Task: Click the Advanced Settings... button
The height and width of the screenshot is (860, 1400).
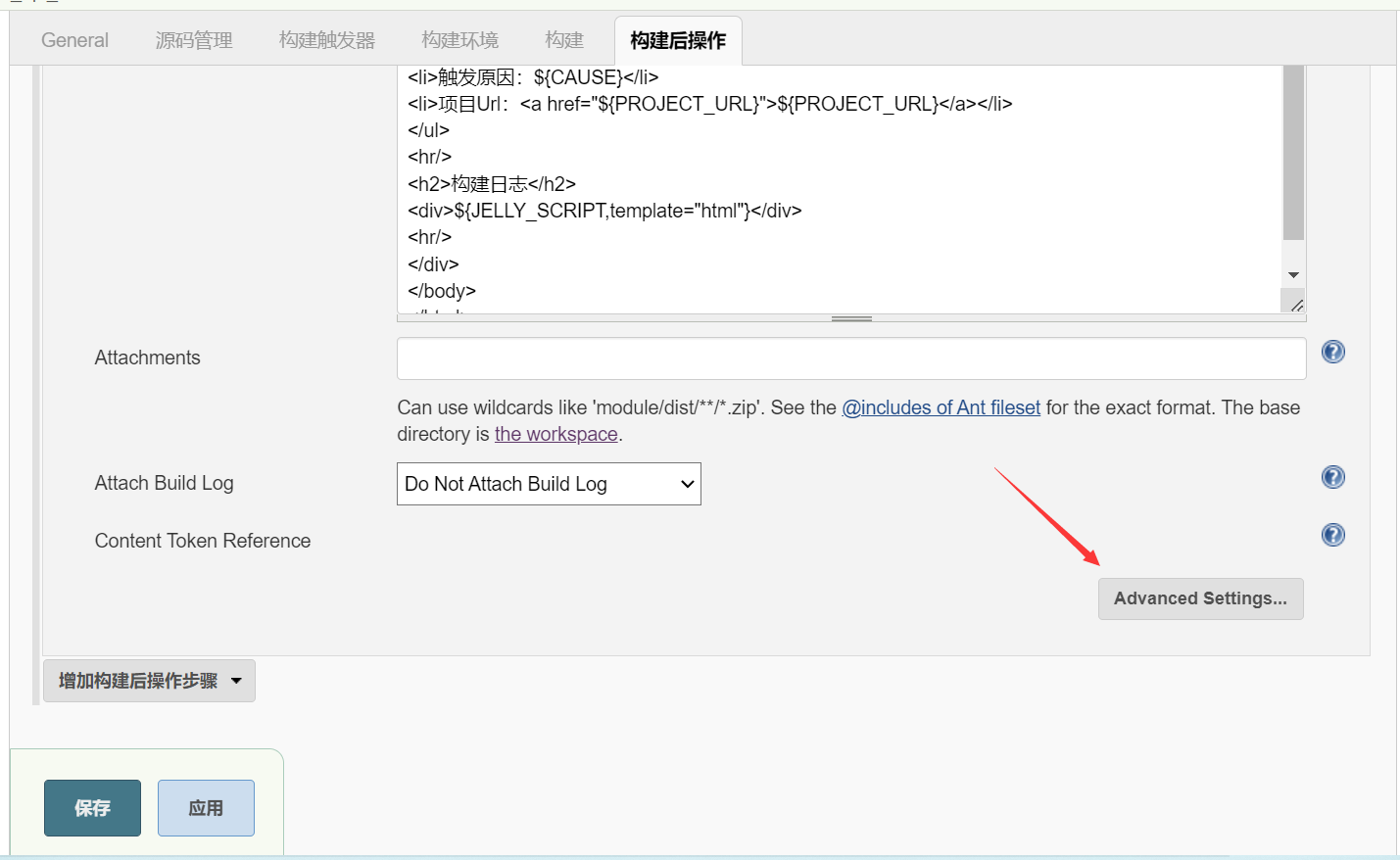Action: coord(1200,598)
